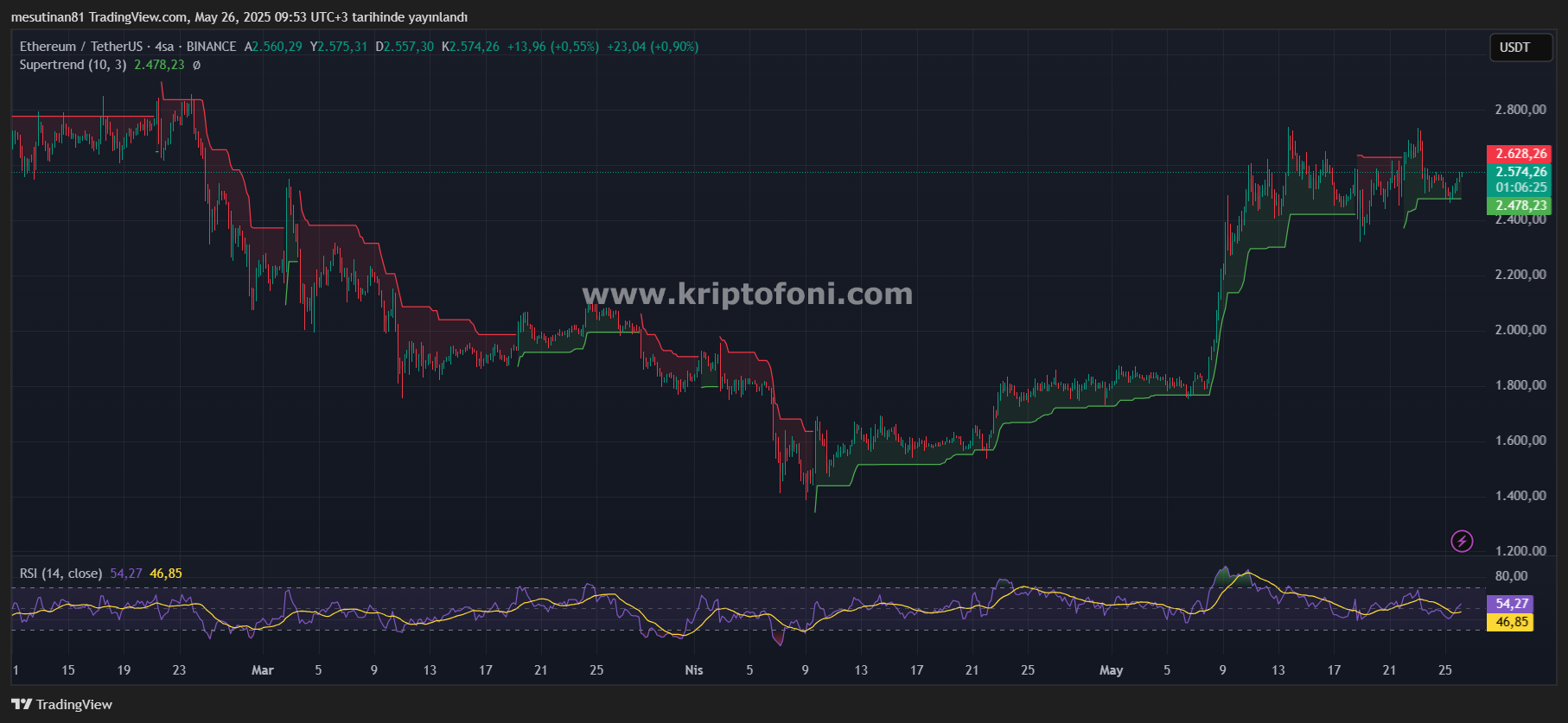The image size is (1568, 723).
Task: Click the 2.800,00 price axis label
Action: click(1520, 110)
